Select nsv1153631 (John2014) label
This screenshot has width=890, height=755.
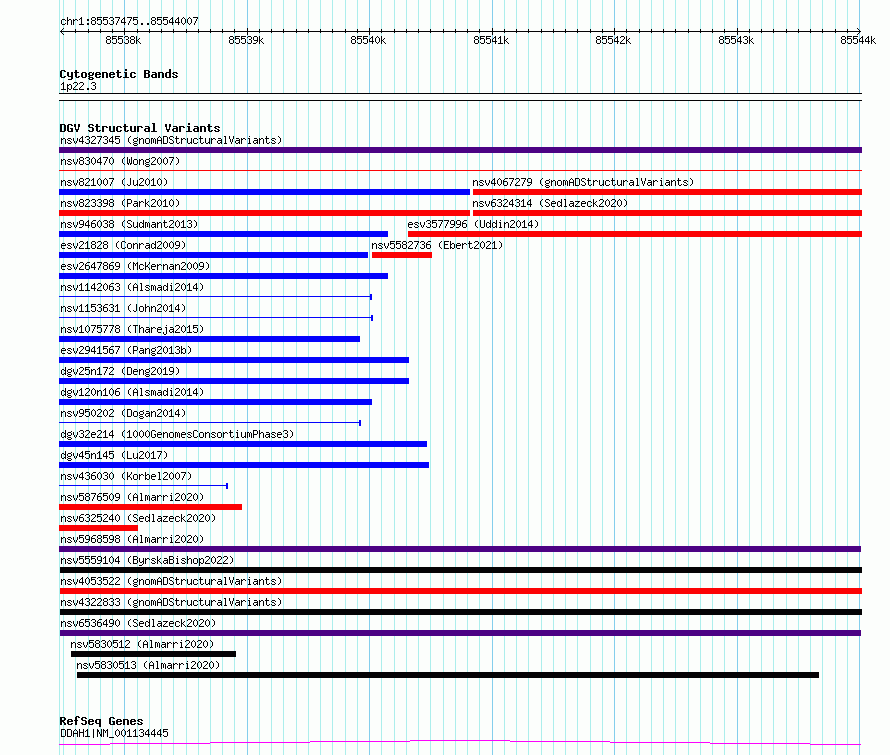click(123, 308)
